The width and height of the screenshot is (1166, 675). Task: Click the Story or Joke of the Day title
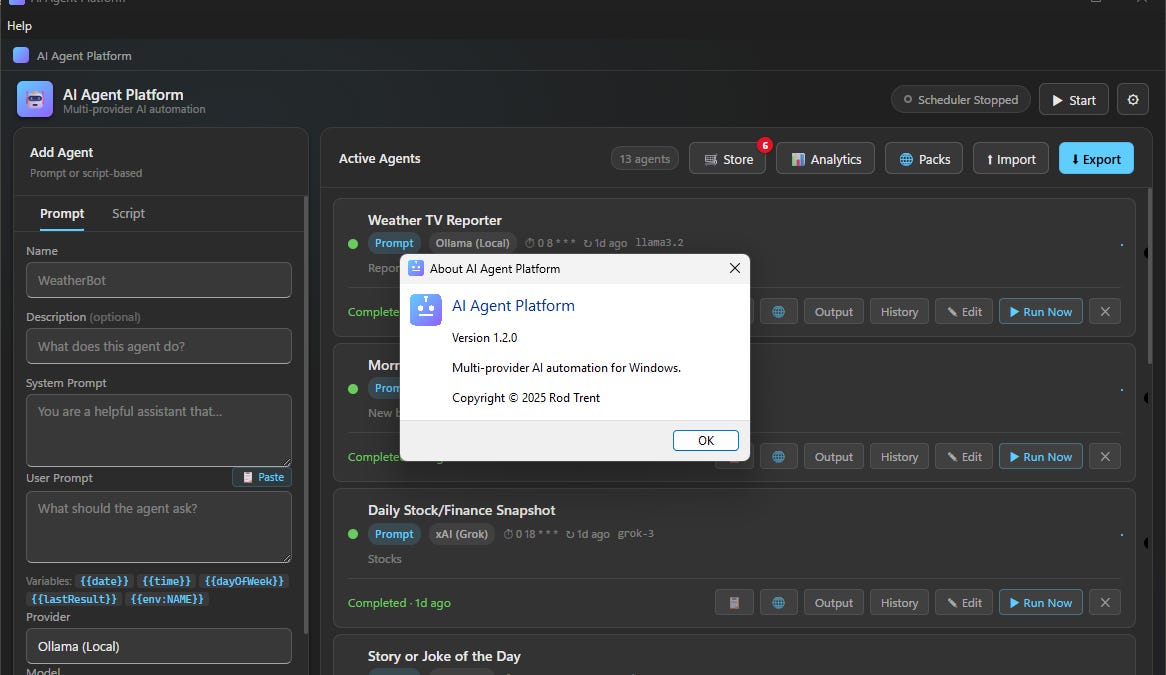pyautogui.click(x=444, y=656)
